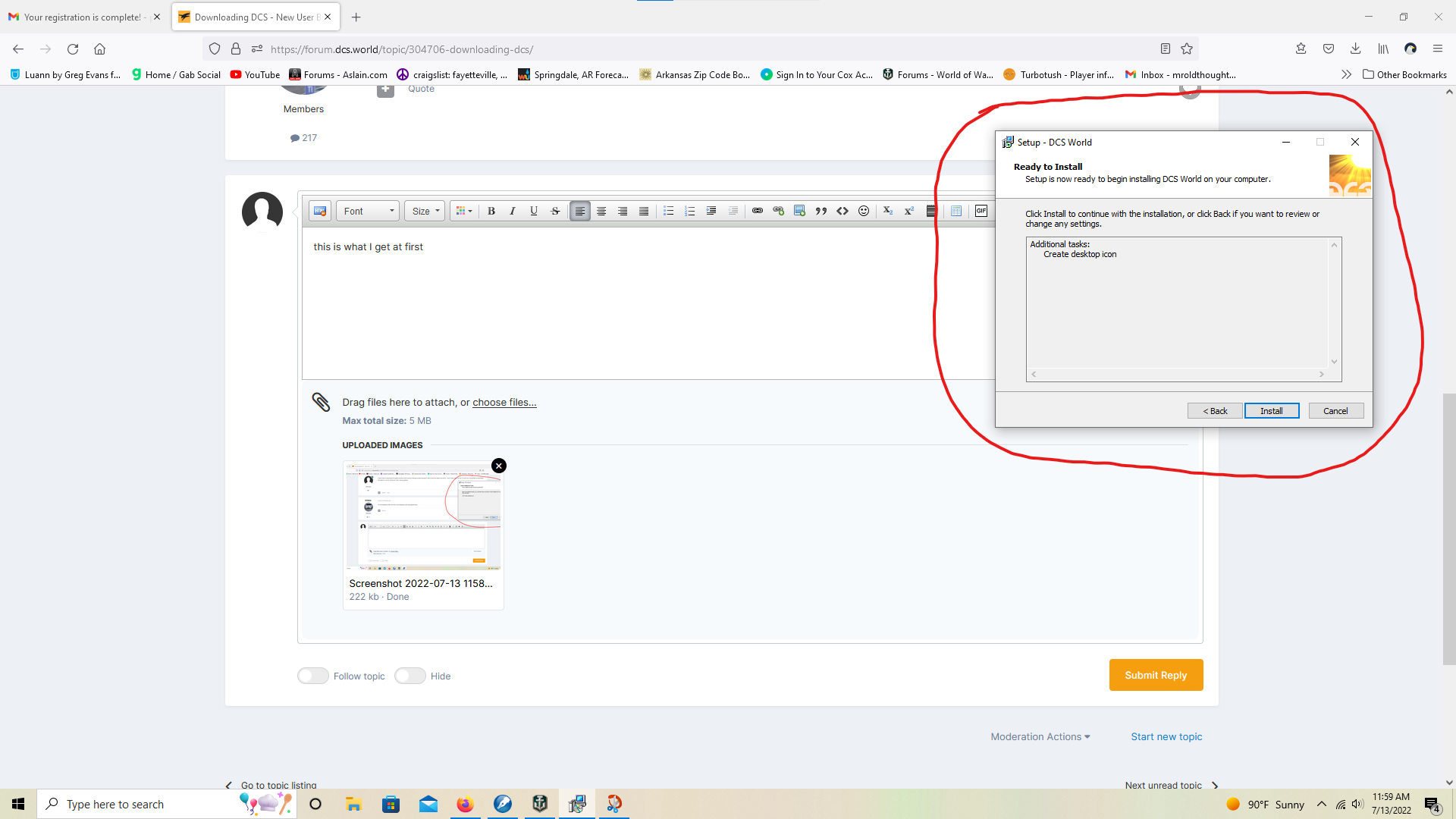
Task: Insert other media link icon
Action: 779,211
